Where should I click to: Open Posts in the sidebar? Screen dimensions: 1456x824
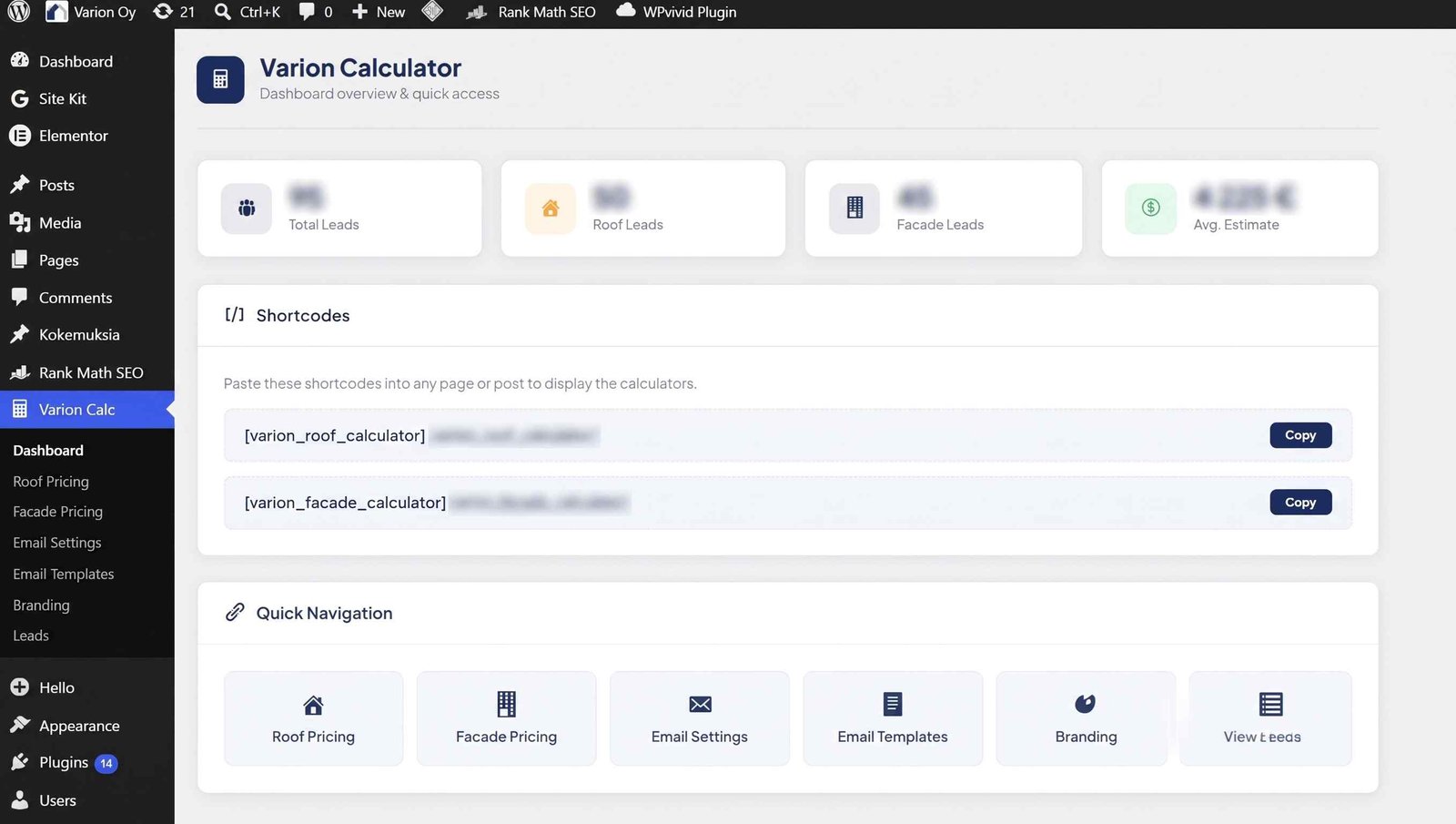point(87,185)
